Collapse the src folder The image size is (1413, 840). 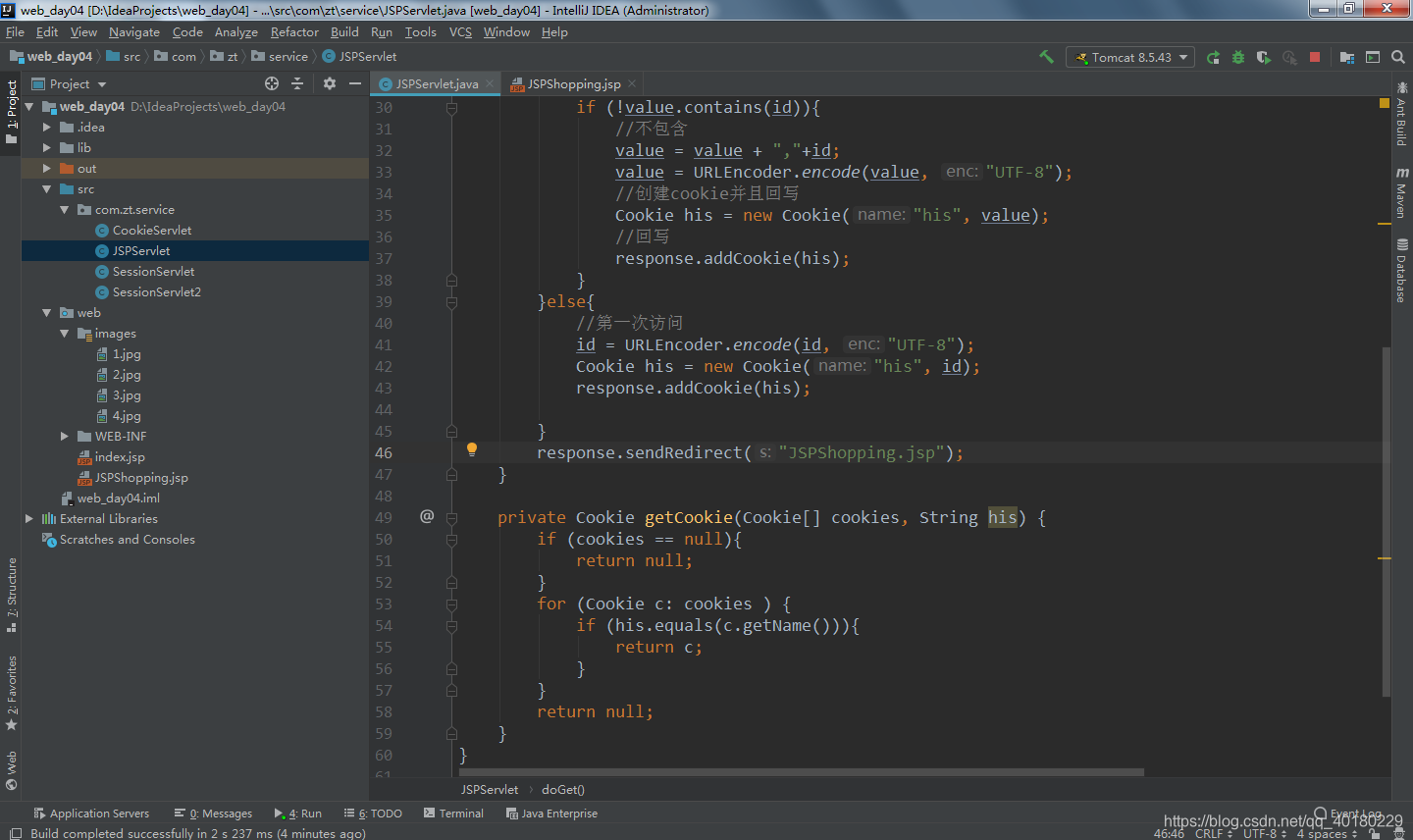click(46, 188)
